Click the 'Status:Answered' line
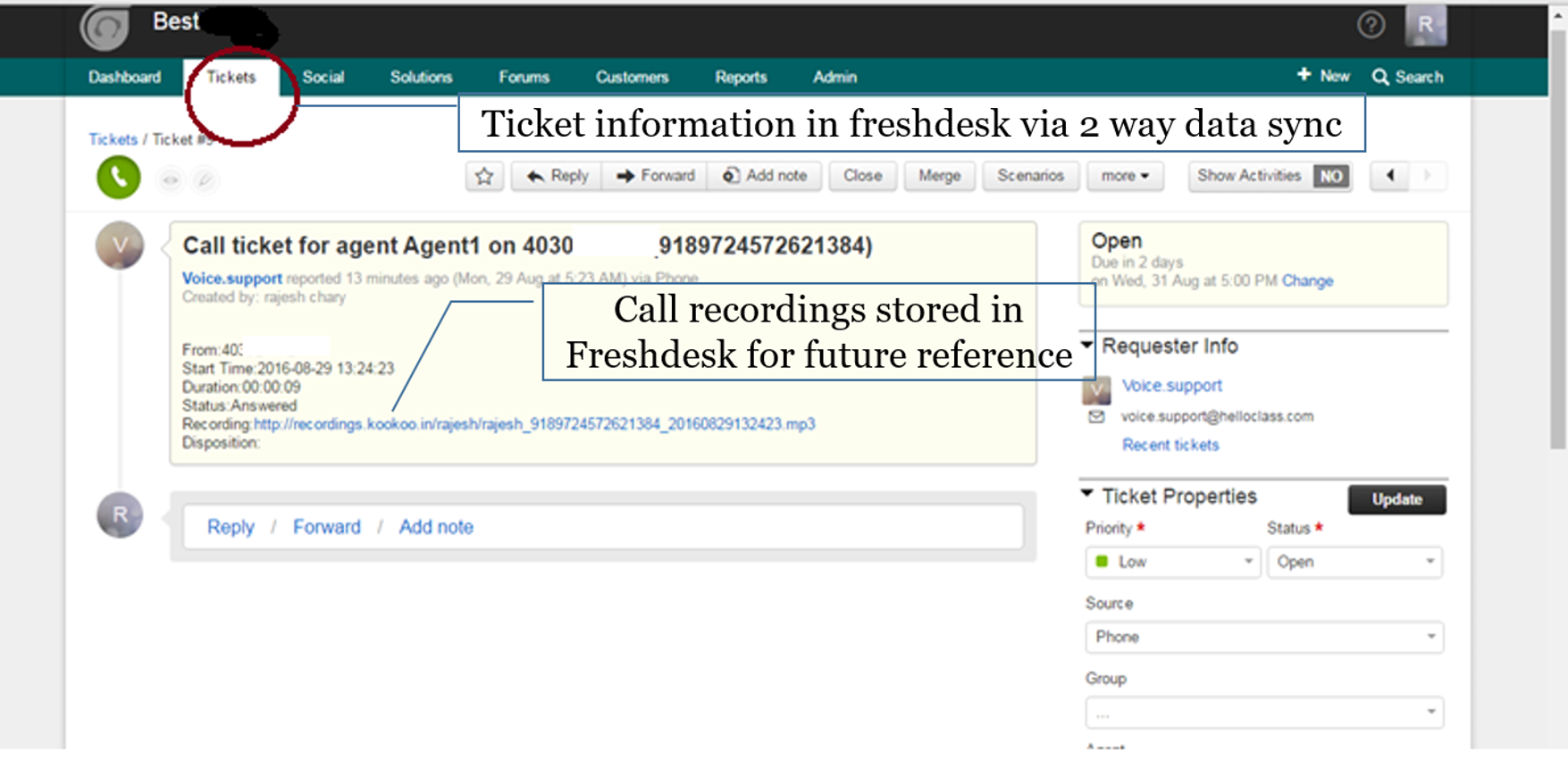 pos(239,405)
